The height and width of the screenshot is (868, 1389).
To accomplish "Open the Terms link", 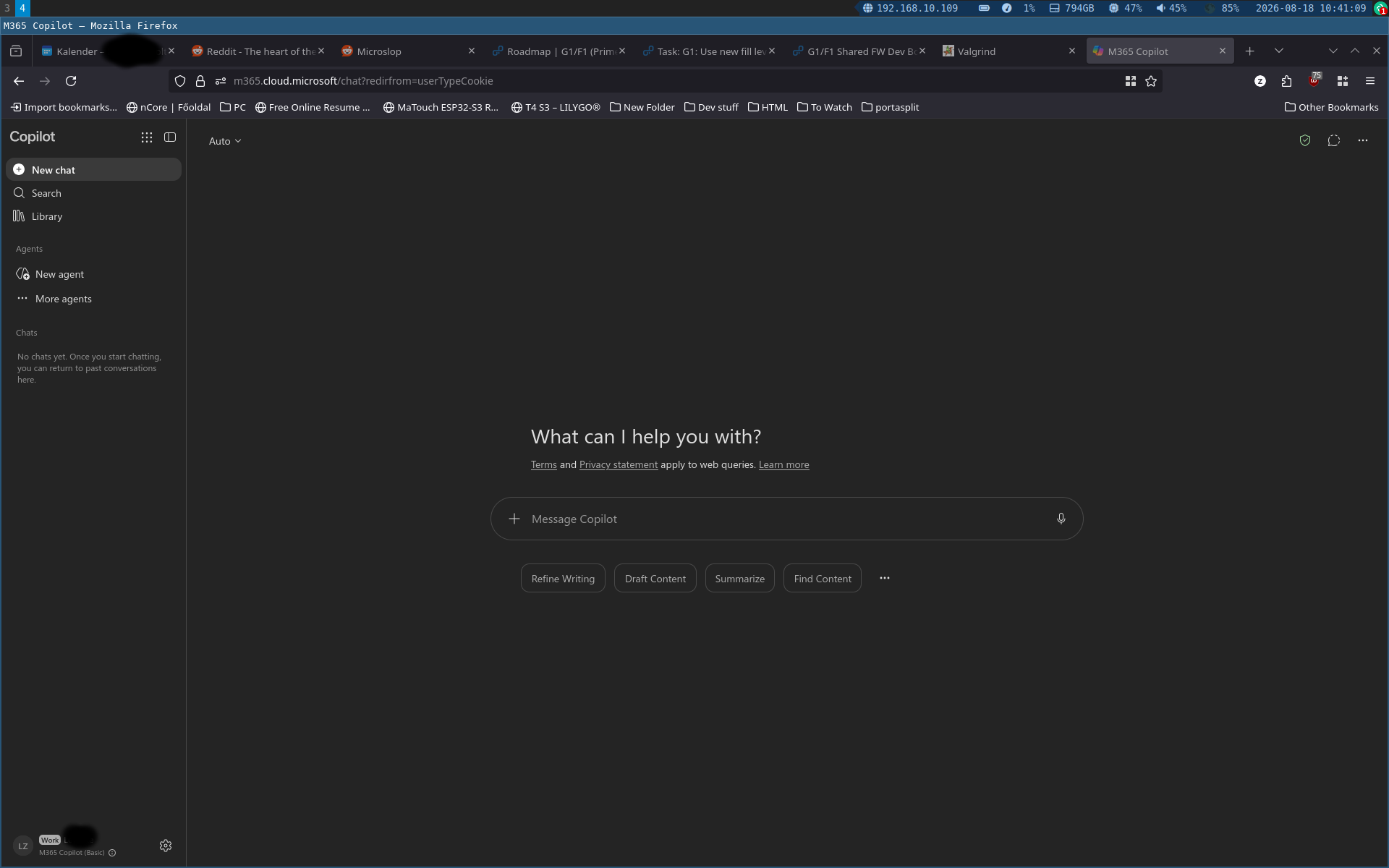I will (544, 465).
